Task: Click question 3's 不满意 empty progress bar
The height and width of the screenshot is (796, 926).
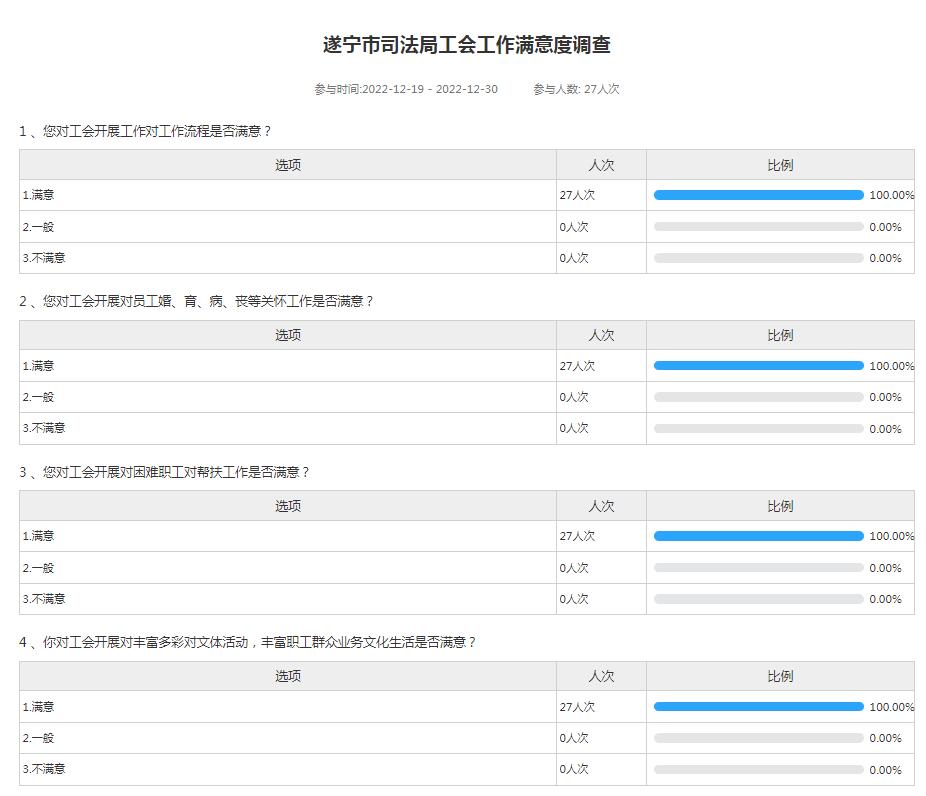Action: pyautogui.click(x=758, y=599)
